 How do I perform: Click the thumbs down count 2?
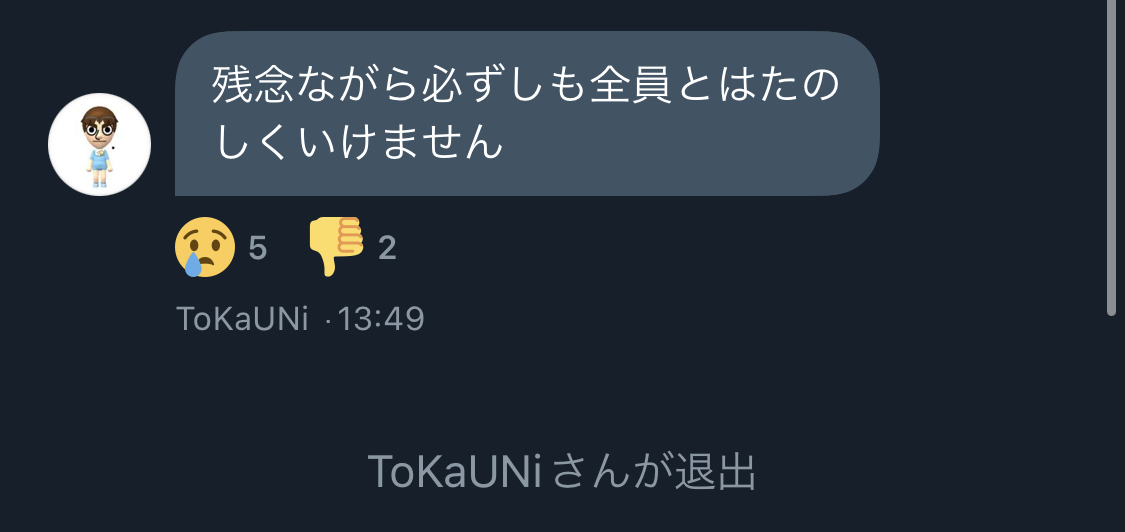pos(387,249)
